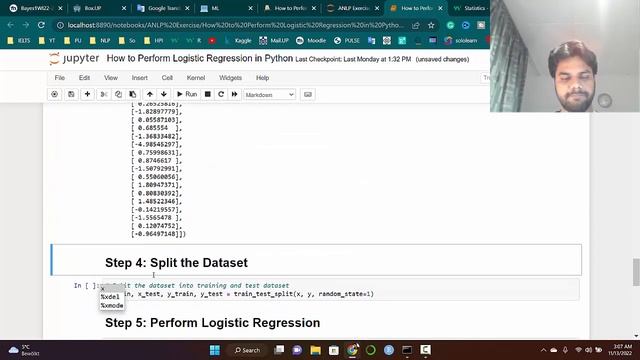
Task: Open the command palette keyboard icon
Action: click(308, 94)
